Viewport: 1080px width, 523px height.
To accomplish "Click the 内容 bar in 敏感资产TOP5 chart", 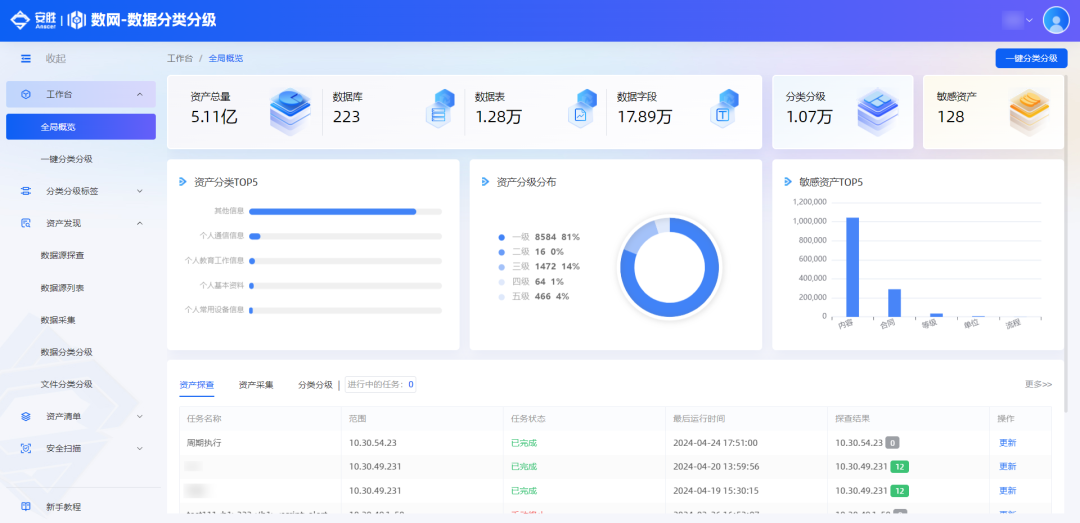I will pos(852,267).
